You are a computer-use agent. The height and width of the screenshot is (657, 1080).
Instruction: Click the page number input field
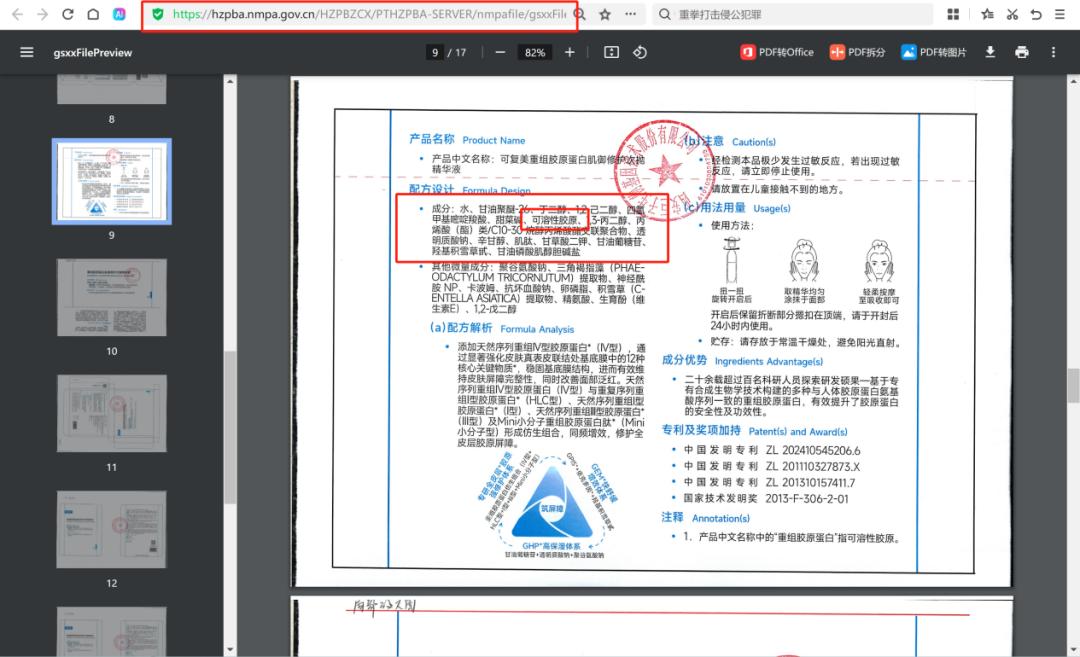pos(435,52)
